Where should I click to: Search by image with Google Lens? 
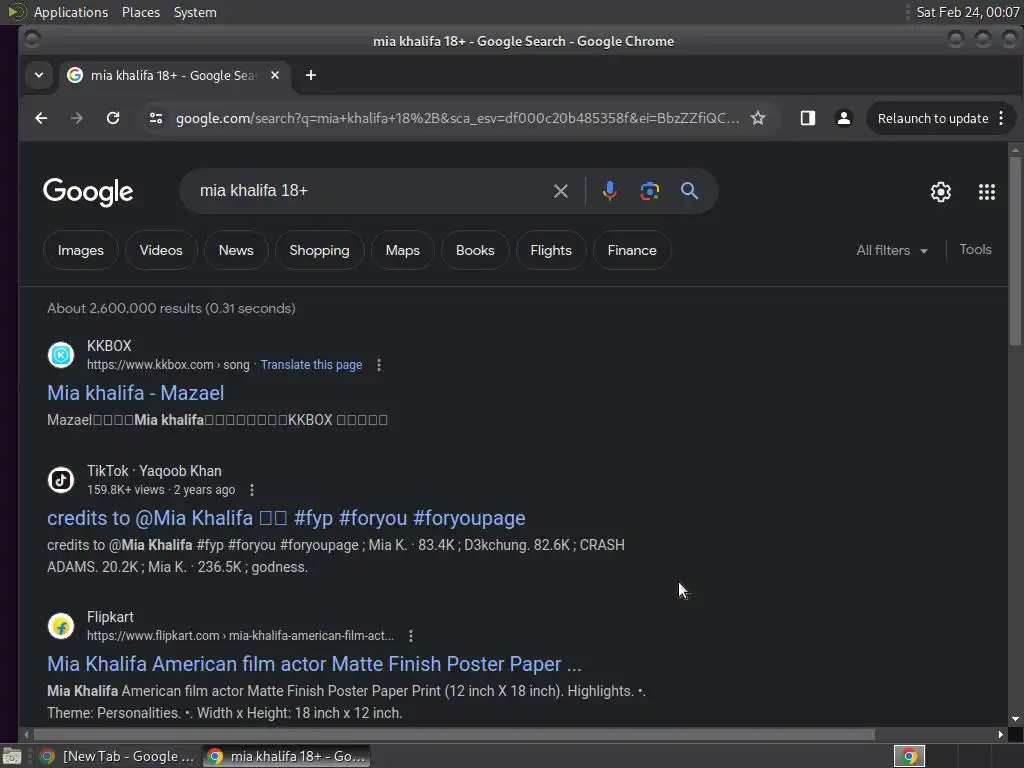[649, 191]
